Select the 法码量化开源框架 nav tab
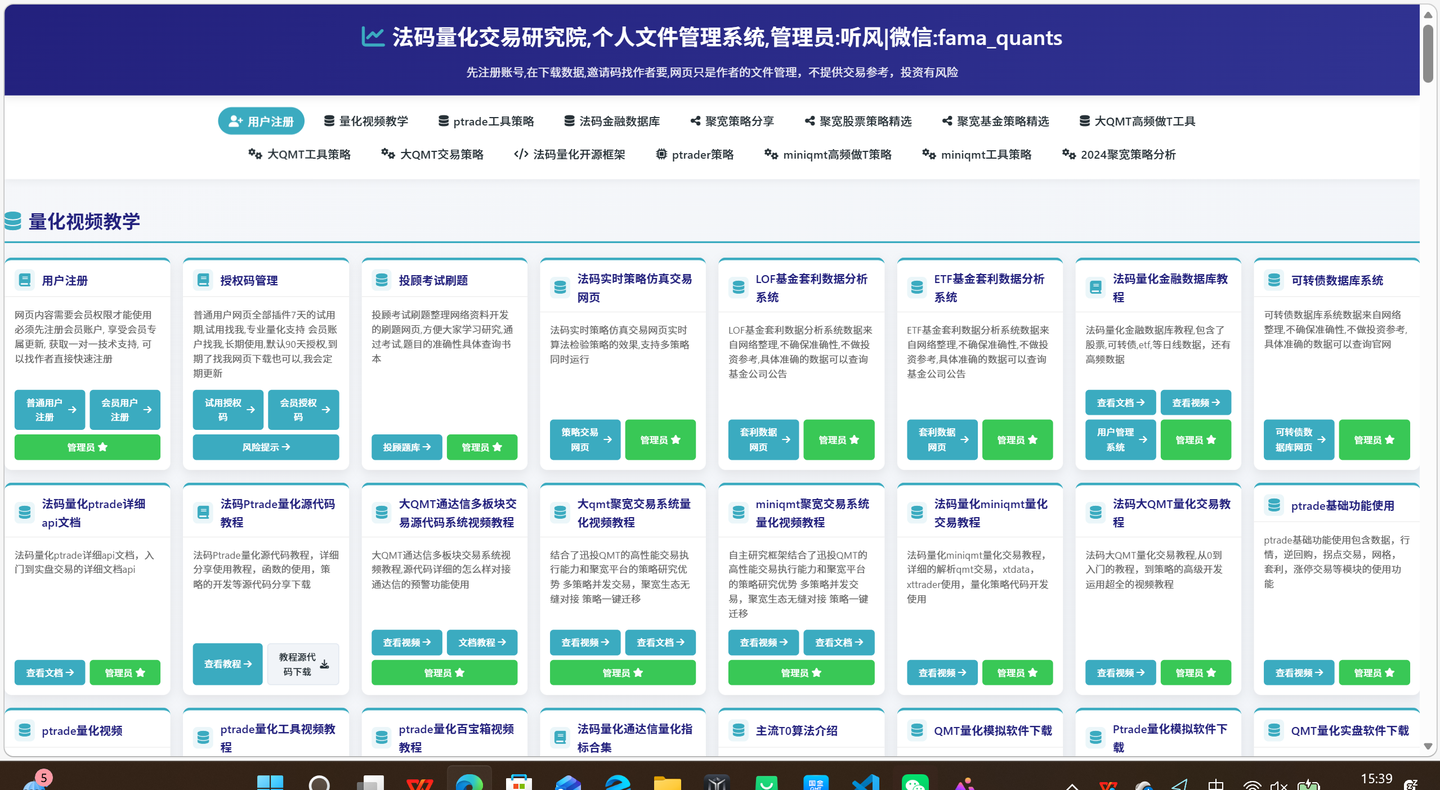This screenshot has height=790, width=1440. 569,154
